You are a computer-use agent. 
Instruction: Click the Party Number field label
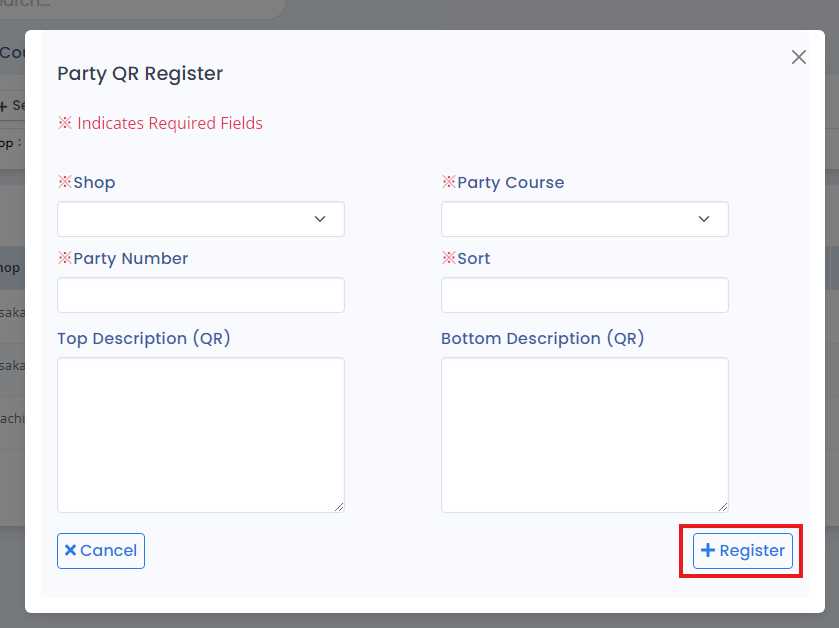click(x=130, y=258)
